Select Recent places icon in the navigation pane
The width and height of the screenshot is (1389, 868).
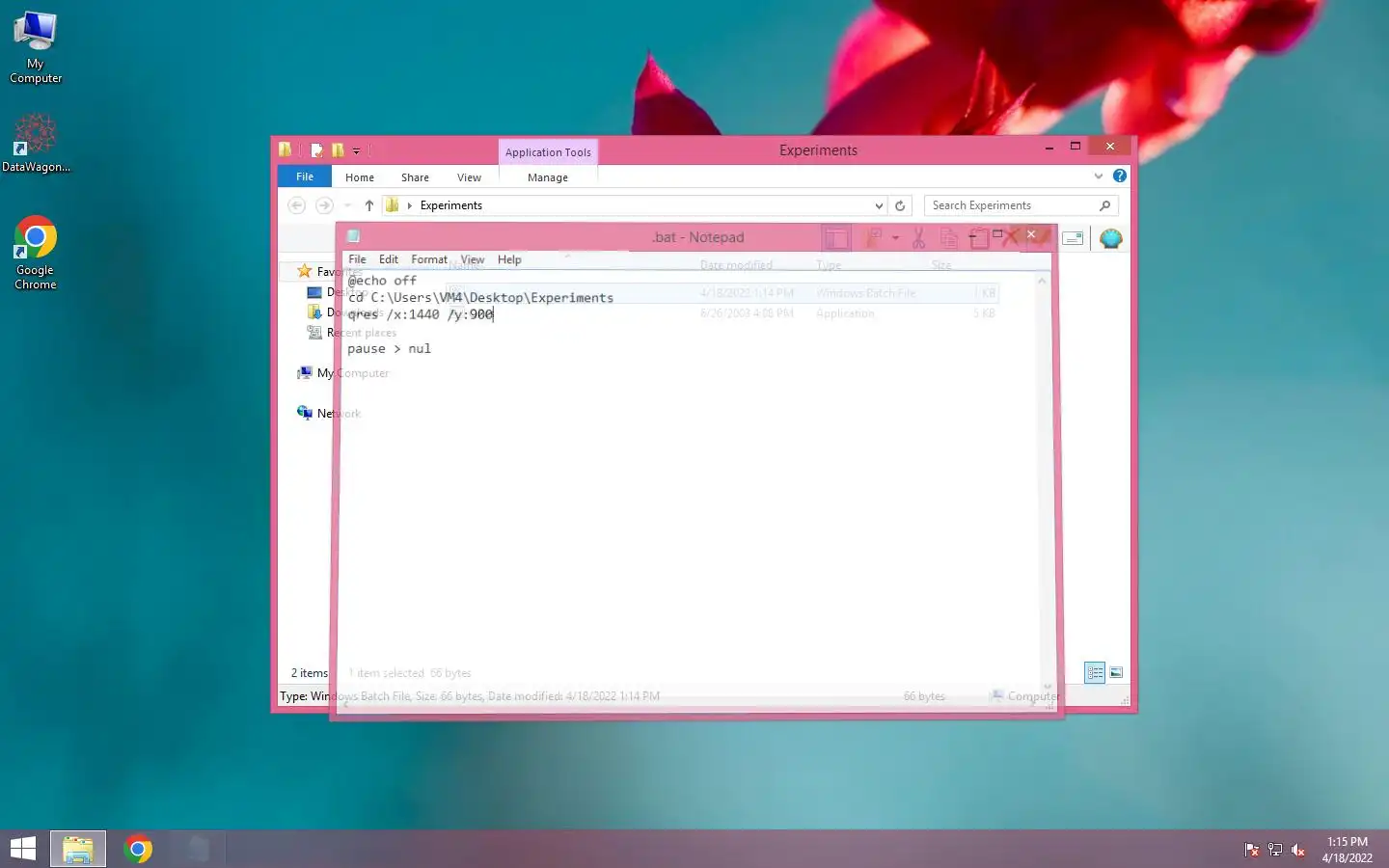313,332
